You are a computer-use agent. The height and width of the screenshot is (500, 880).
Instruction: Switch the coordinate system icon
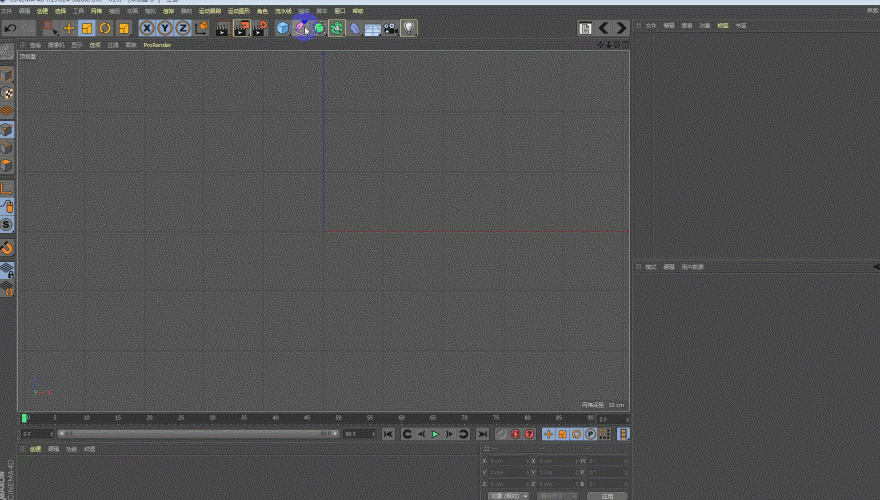201,28
